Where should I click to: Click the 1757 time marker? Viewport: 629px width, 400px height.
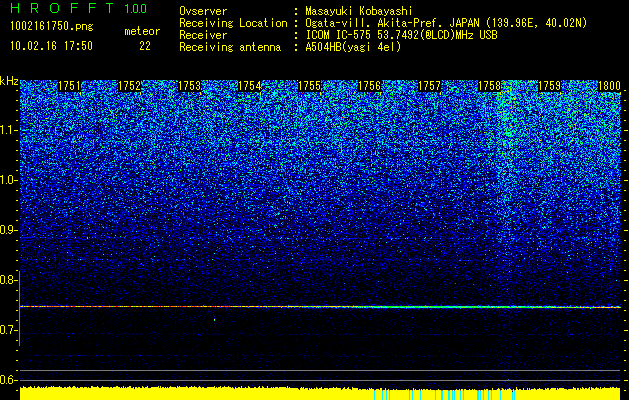click(430, 86)
